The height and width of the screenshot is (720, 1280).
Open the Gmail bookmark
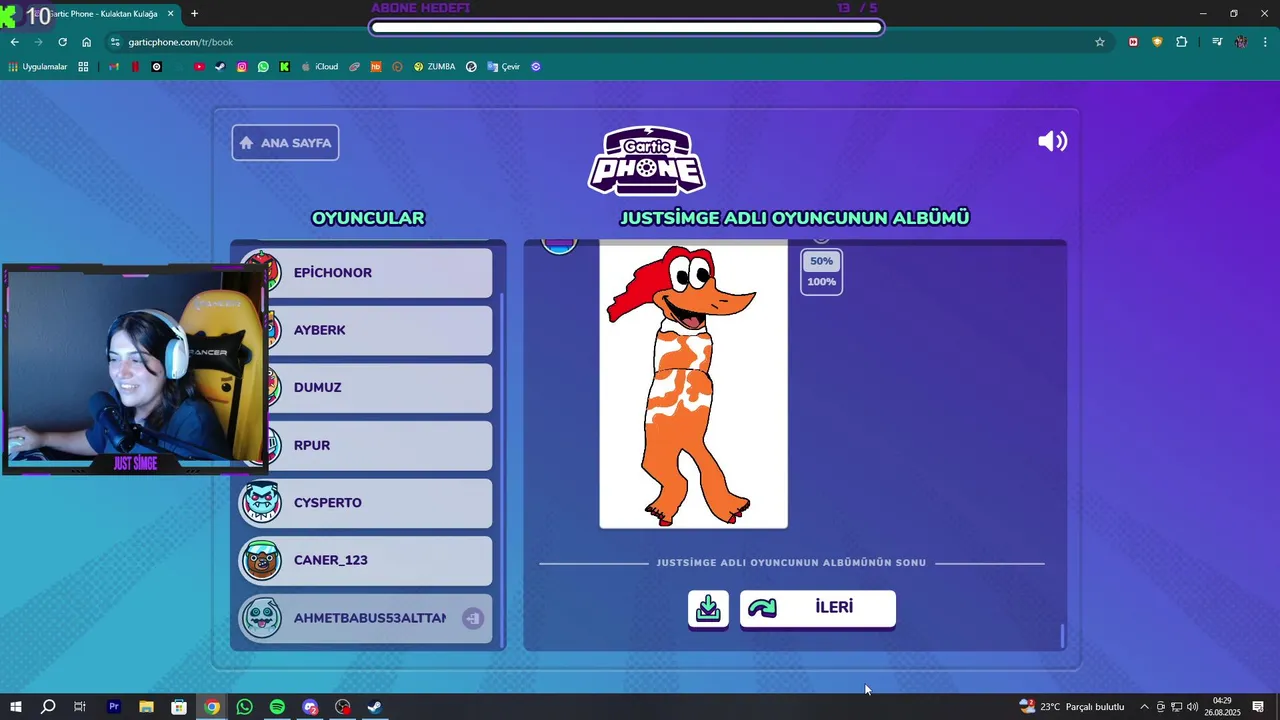tap(113, 67)
